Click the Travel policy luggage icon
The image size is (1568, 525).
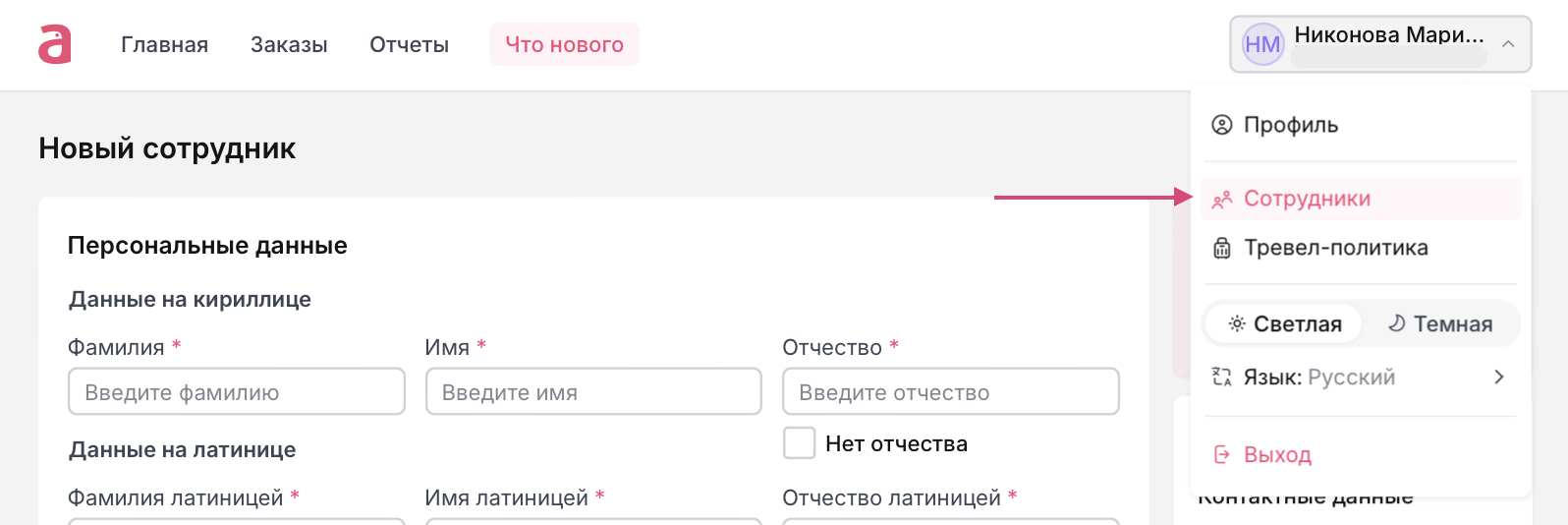click(1221, 248)
